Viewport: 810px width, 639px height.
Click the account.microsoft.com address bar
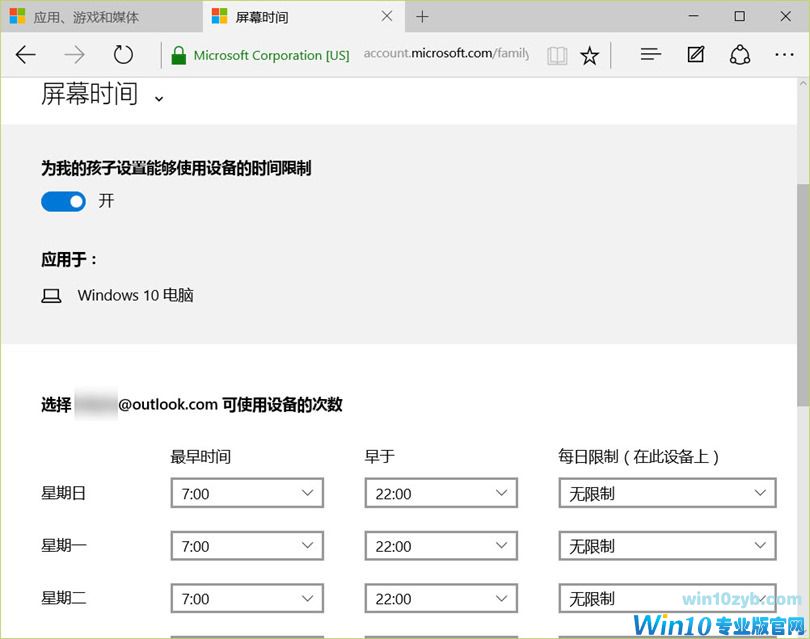coord(445,55)
